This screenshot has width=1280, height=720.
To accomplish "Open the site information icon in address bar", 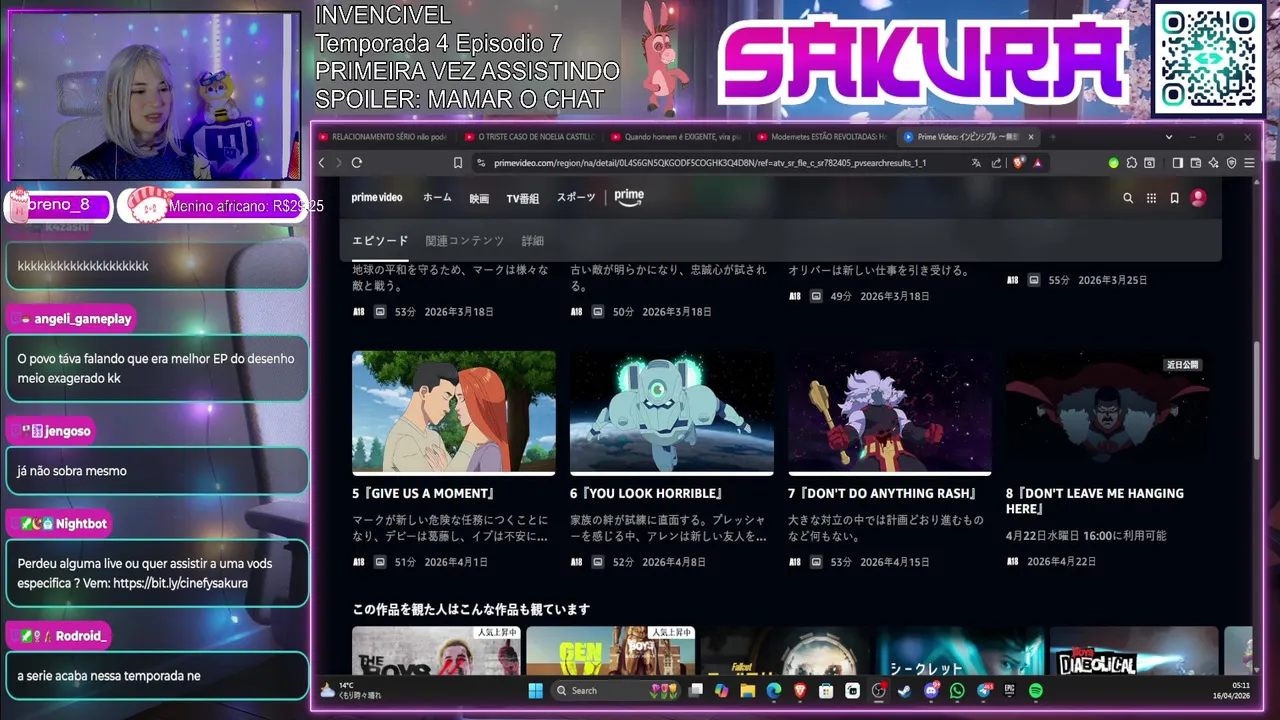I will pos(481,162).
